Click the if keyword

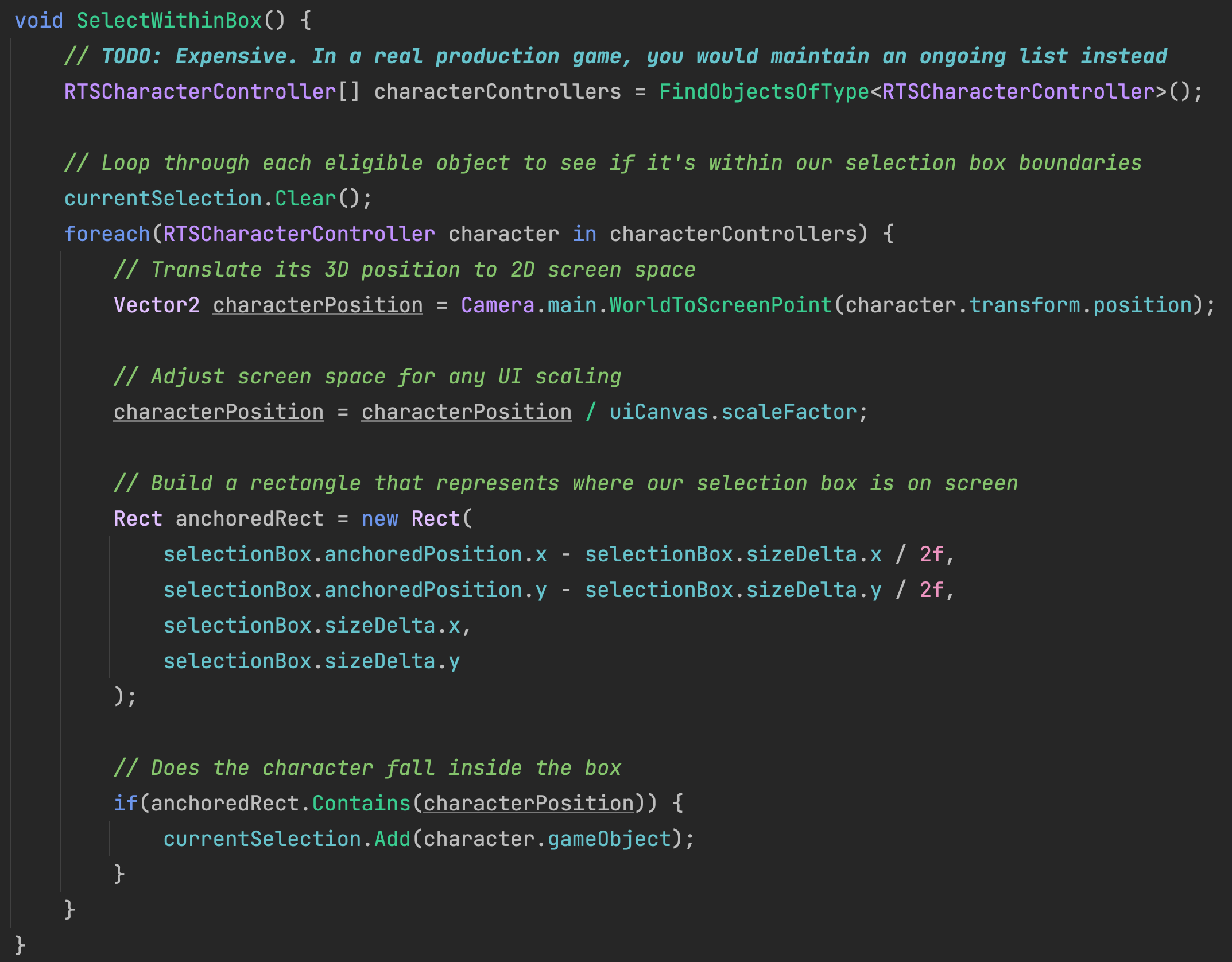(x=125, y=804)
